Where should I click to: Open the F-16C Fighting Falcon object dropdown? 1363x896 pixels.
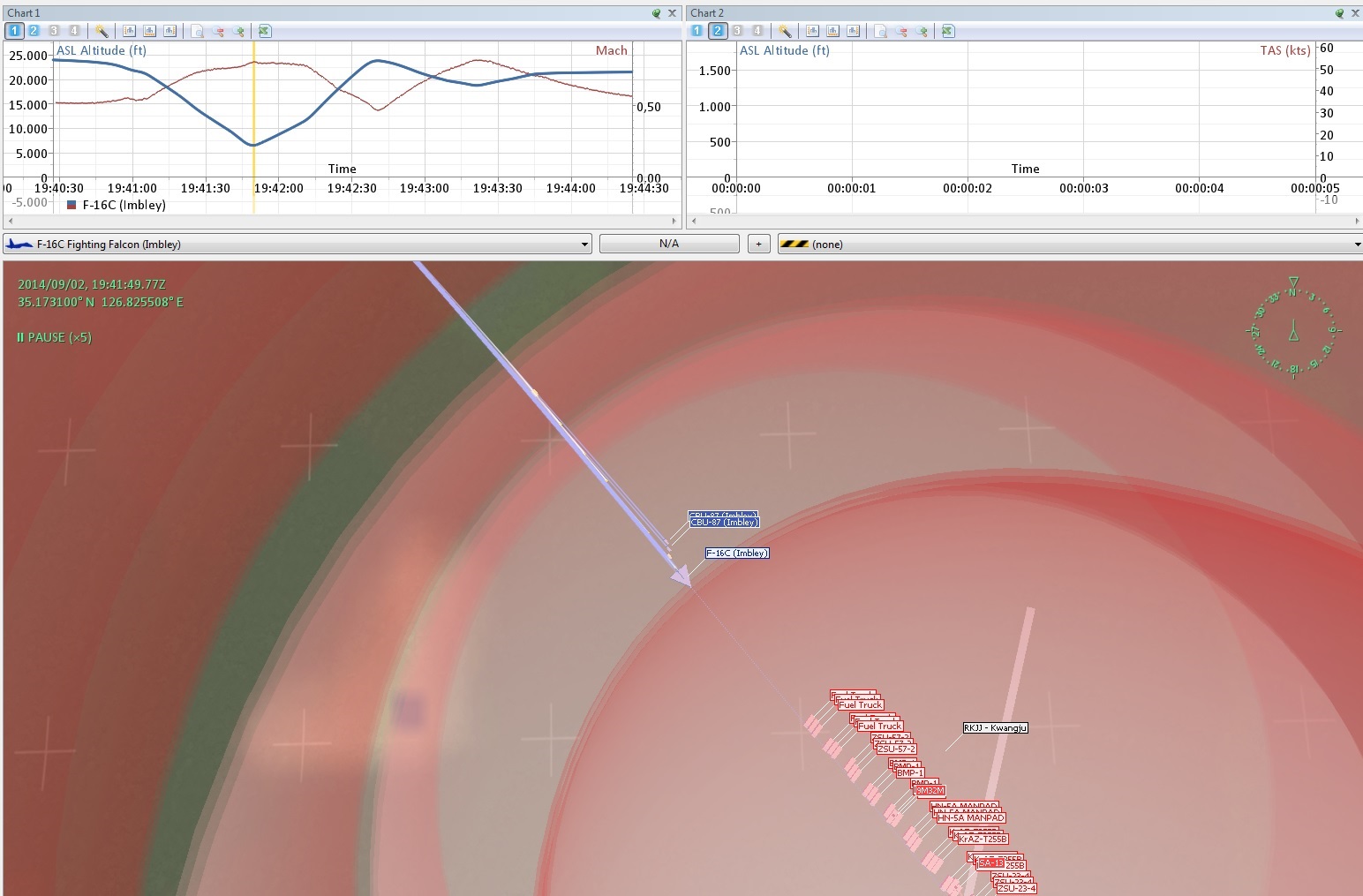[297, 245]
